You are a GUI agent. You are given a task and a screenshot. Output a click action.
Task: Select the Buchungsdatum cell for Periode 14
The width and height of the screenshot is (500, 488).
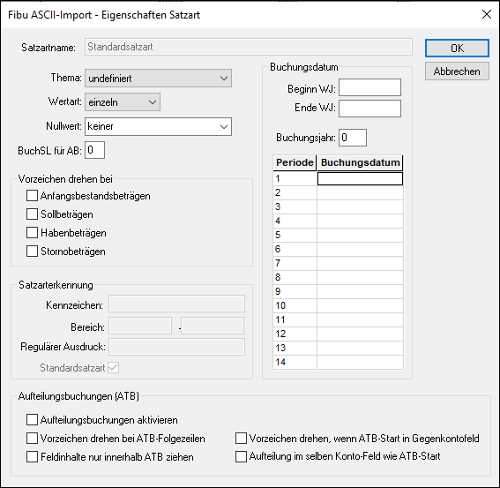[x=360, y=362]
